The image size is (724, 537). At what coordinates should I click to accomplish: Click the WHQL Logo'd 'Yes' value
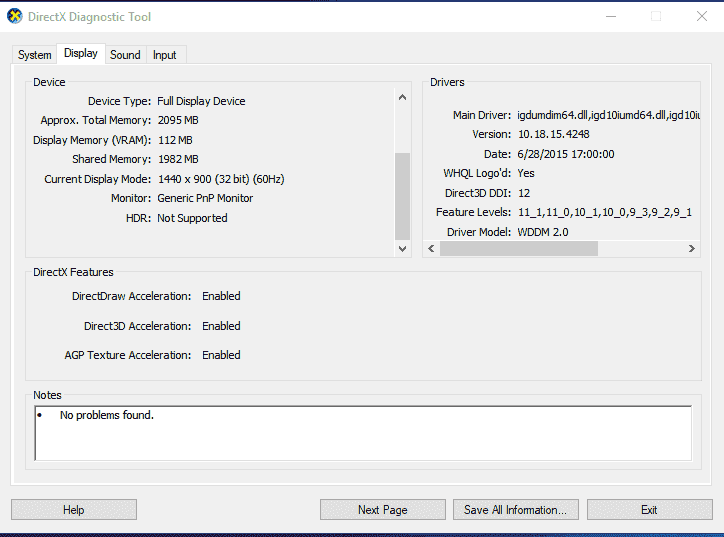526,173
